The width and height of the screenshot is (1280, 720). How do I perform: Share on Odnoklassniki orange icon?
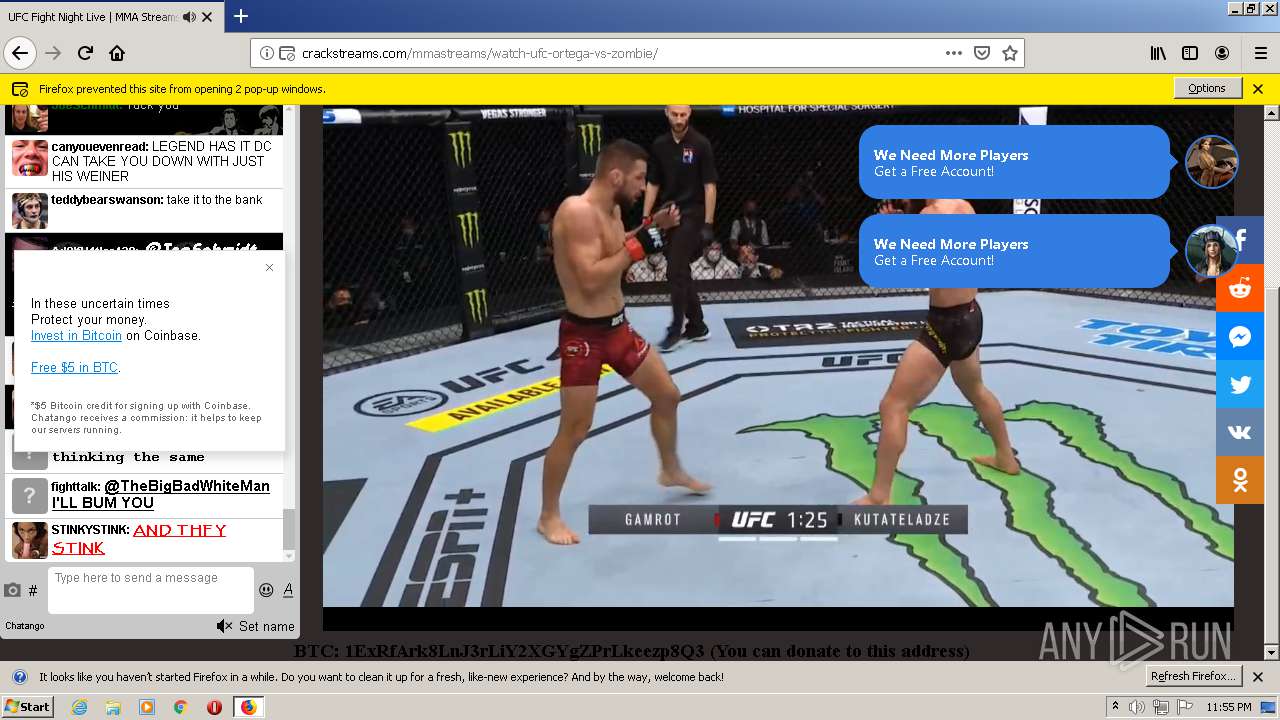[x=1240, y=480]
